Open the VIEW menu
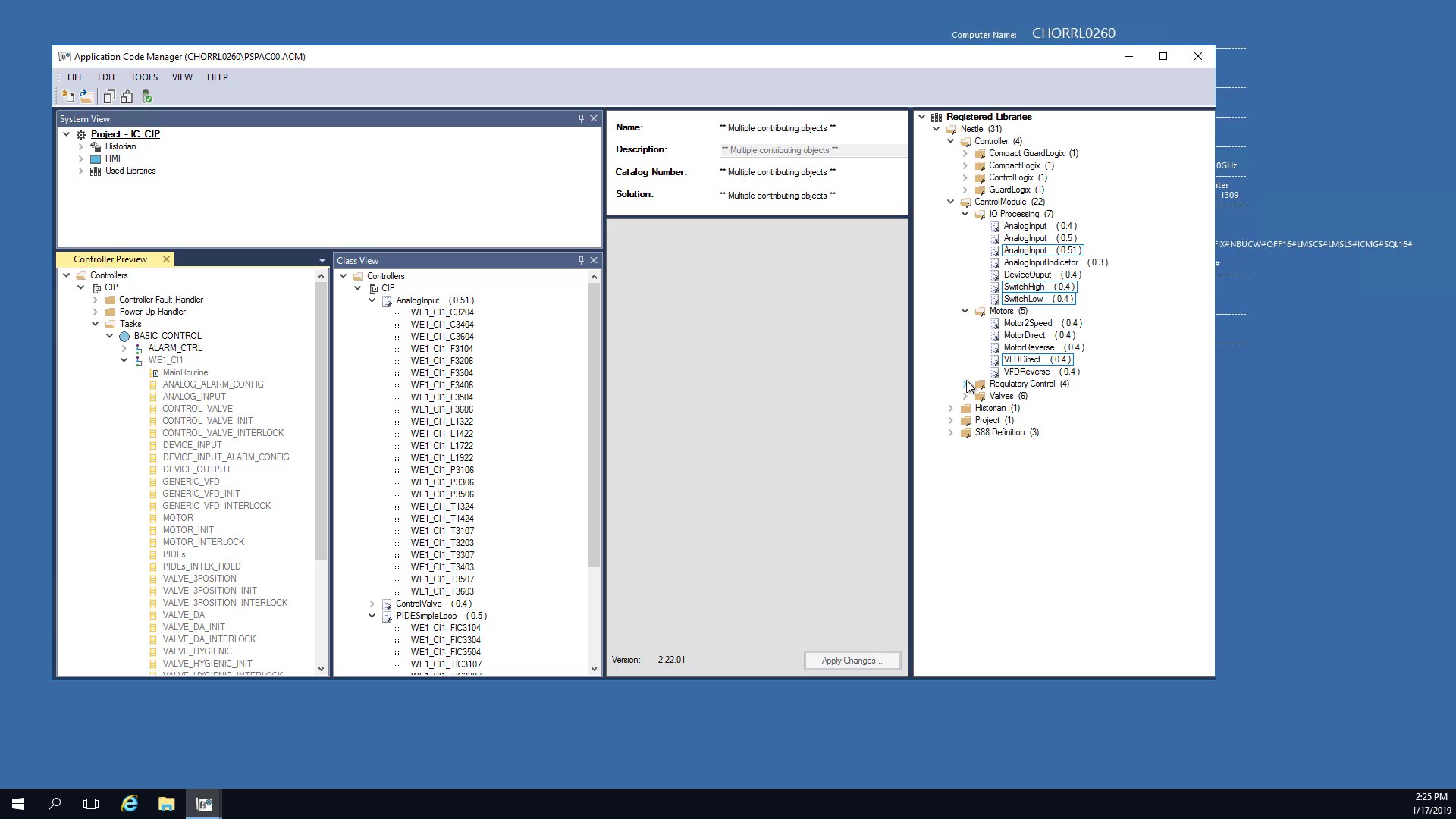This screenshot has width=1456, height=819. click(182, 77)
